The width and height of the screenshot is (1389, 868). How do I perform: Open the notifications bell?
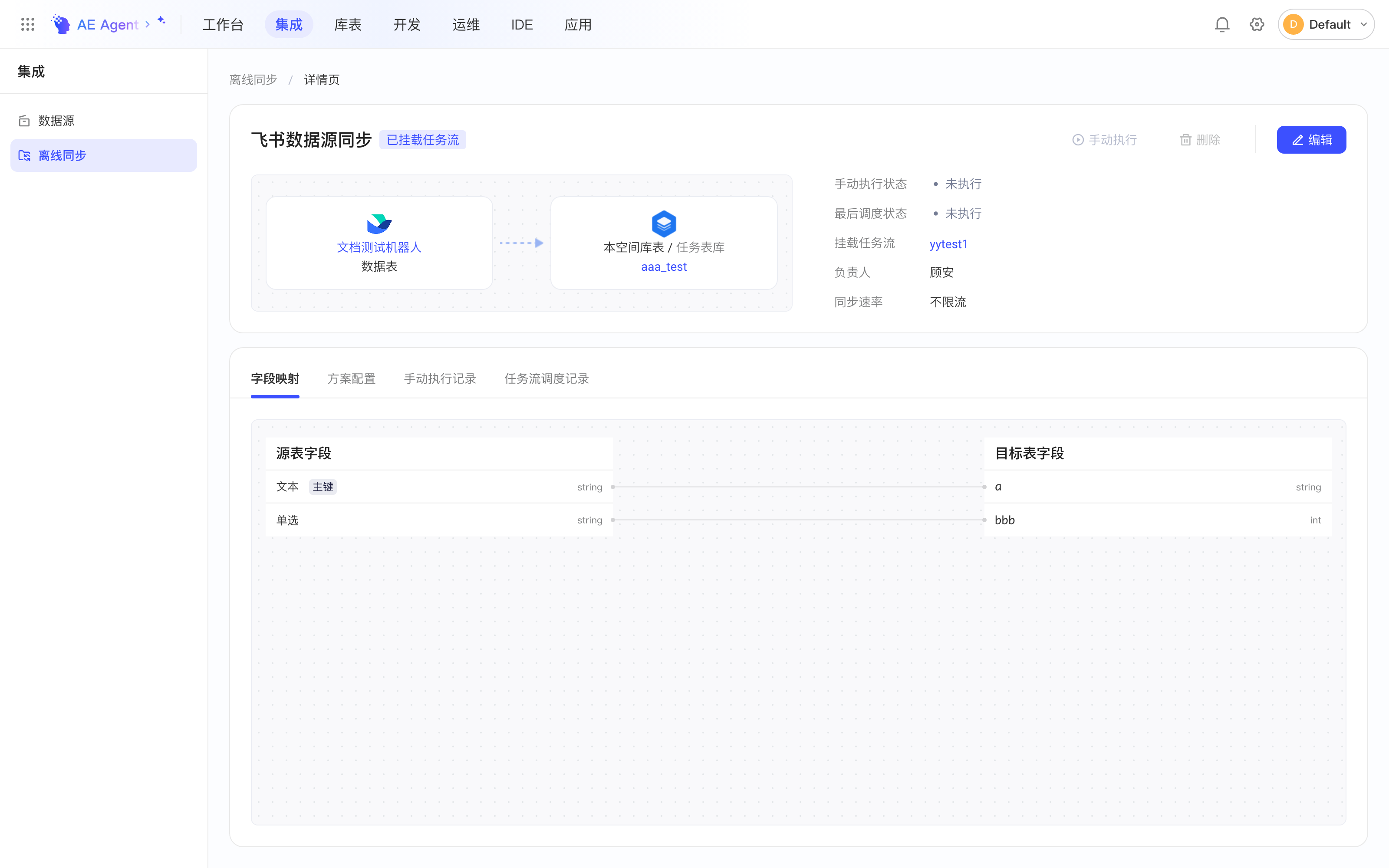pyautogui.click(x=1222, y=24)
